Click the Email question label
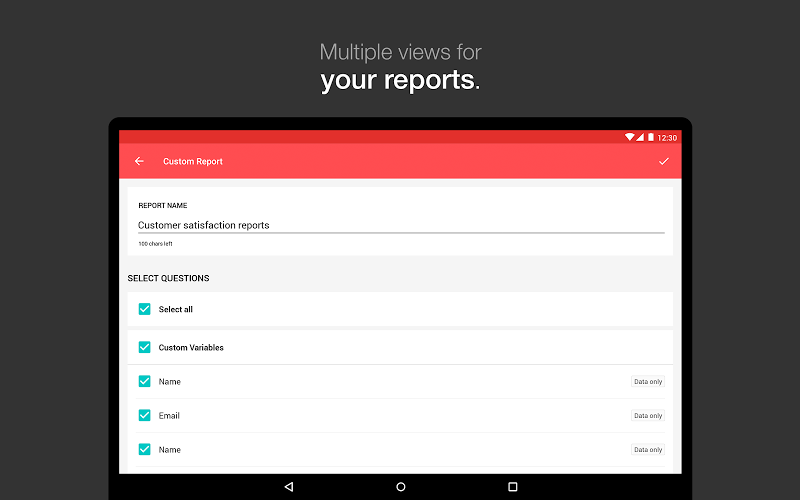 (x=169, y=416)
